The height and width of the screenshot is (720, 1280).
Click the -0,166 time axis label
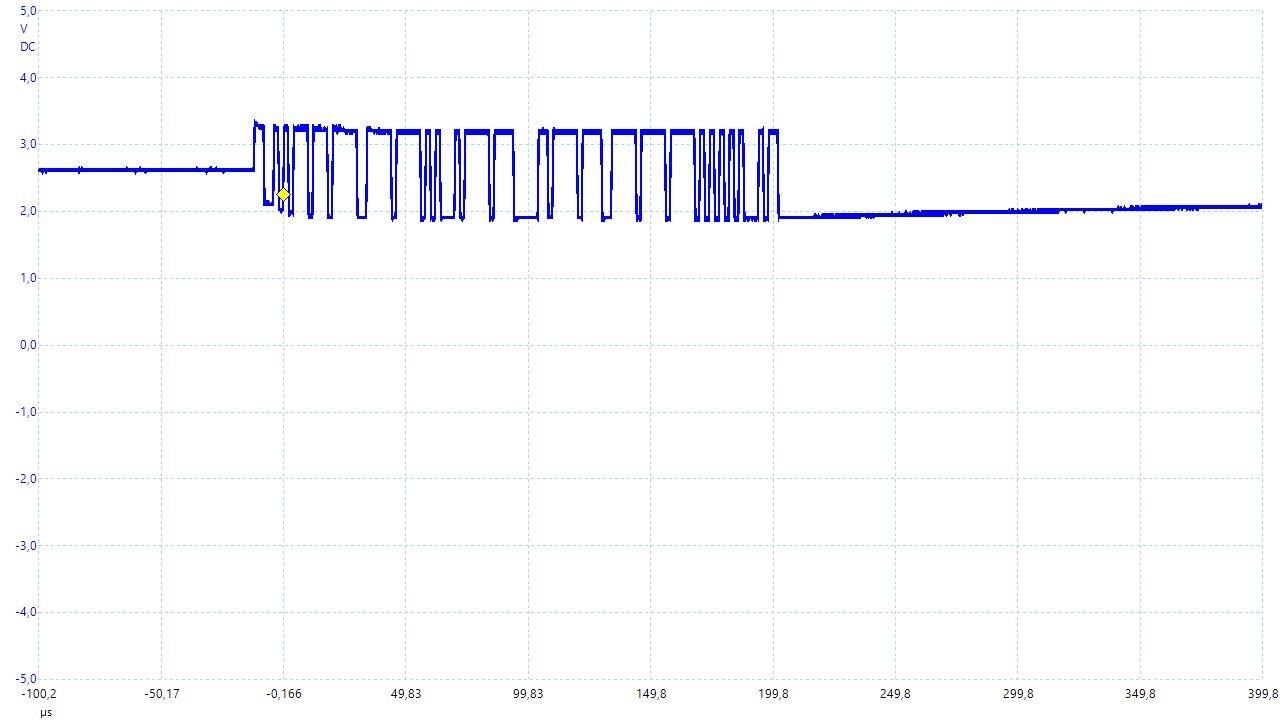pyautogui.click(x=283, y=694)
